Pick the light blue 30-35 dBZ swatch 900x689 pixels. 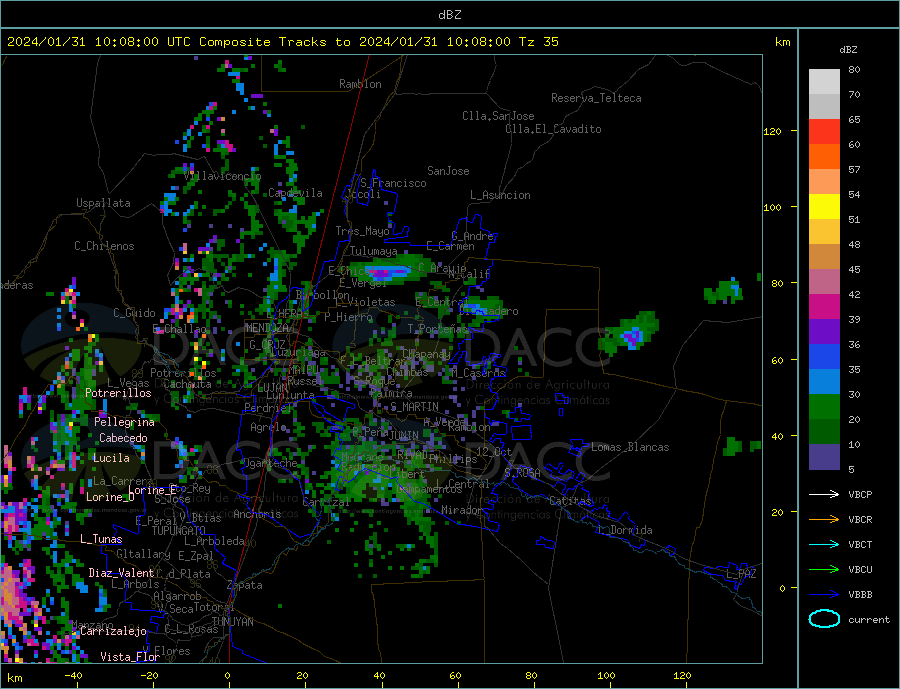pyautogui.click(x=824, y=382)
